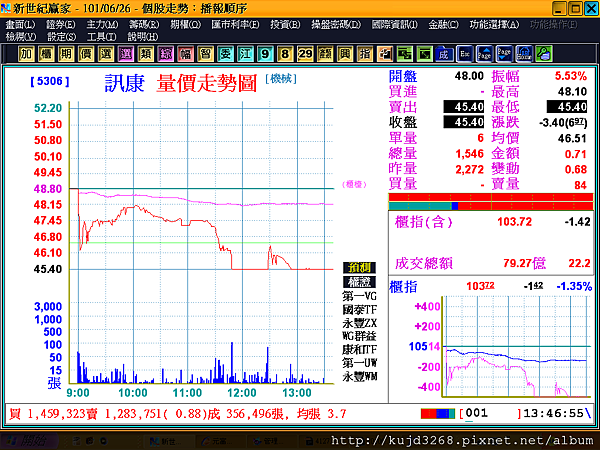The image size is (600, 450).
Task: Click the pink 綜 toolbar icon
Action: point(165,54)
